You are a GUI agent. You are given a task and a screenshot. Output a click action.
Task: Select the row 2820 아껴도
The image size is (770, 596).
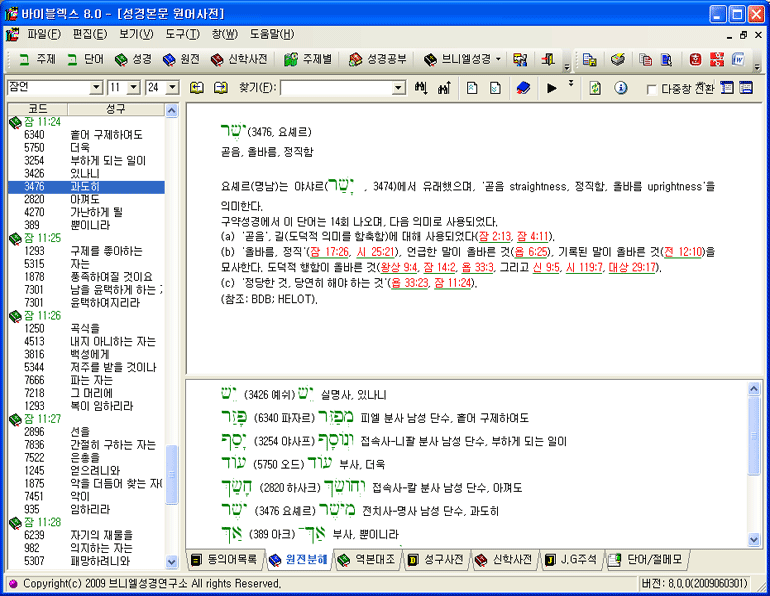click(86, 199)
